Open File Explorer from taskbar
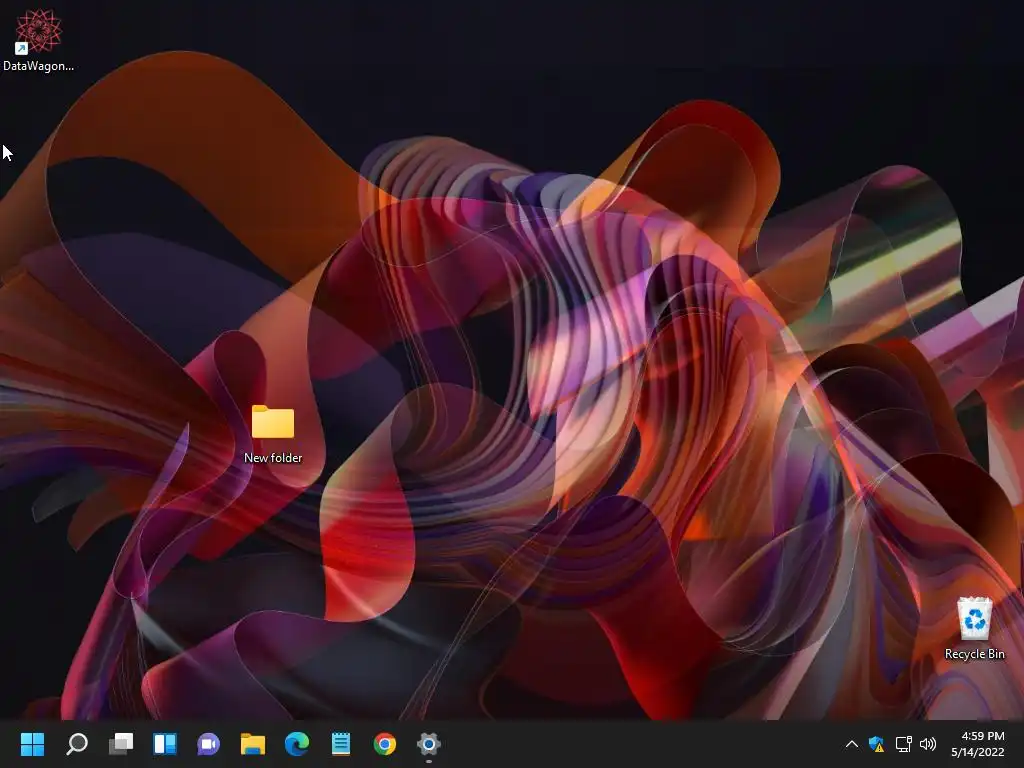1024x768 pixels. [x=253, y=743]
